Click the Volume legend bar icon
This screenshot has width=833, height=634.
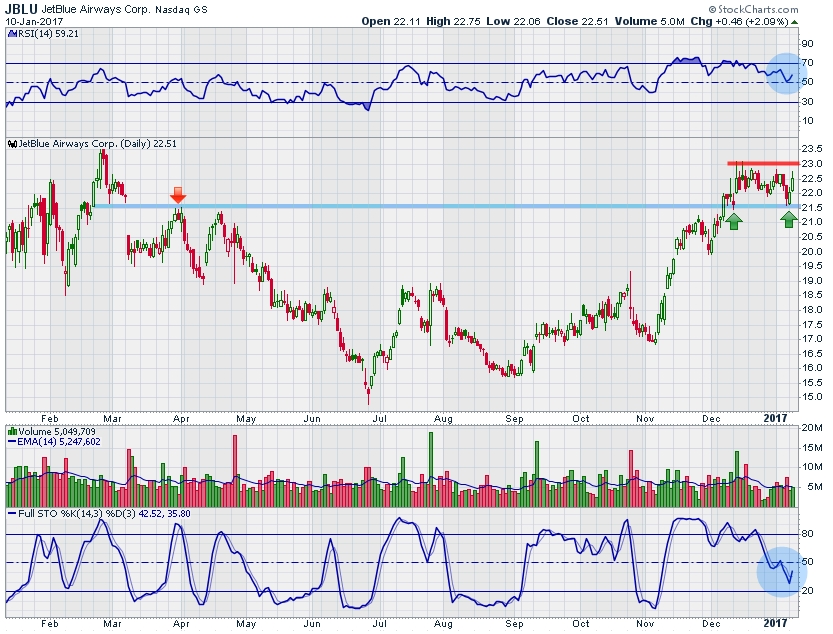(12, 432)
